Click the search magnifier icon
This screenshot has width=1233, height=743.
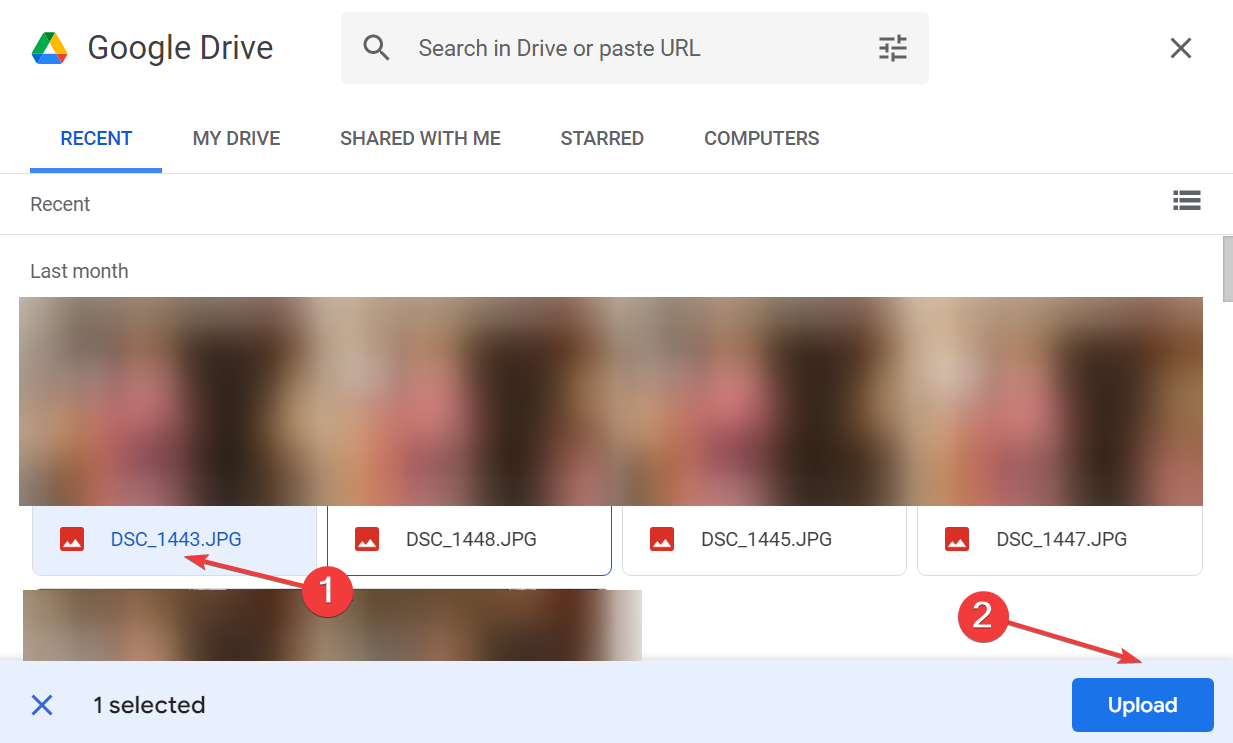(x=376, y=48)
